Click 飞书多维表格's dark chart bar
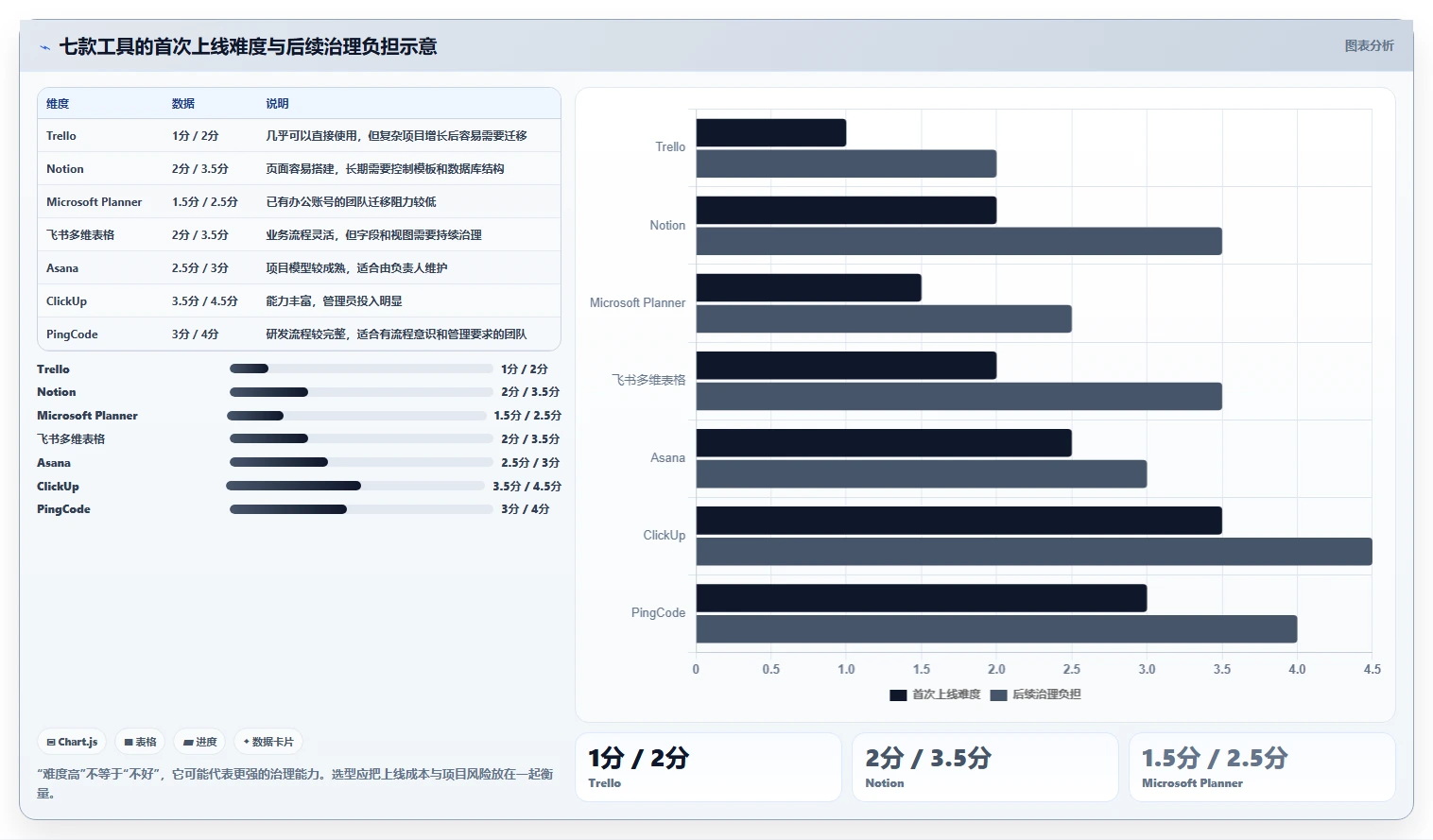Image resolution: width=1433 pixels, height=840 pixels. tap(846, 366)
